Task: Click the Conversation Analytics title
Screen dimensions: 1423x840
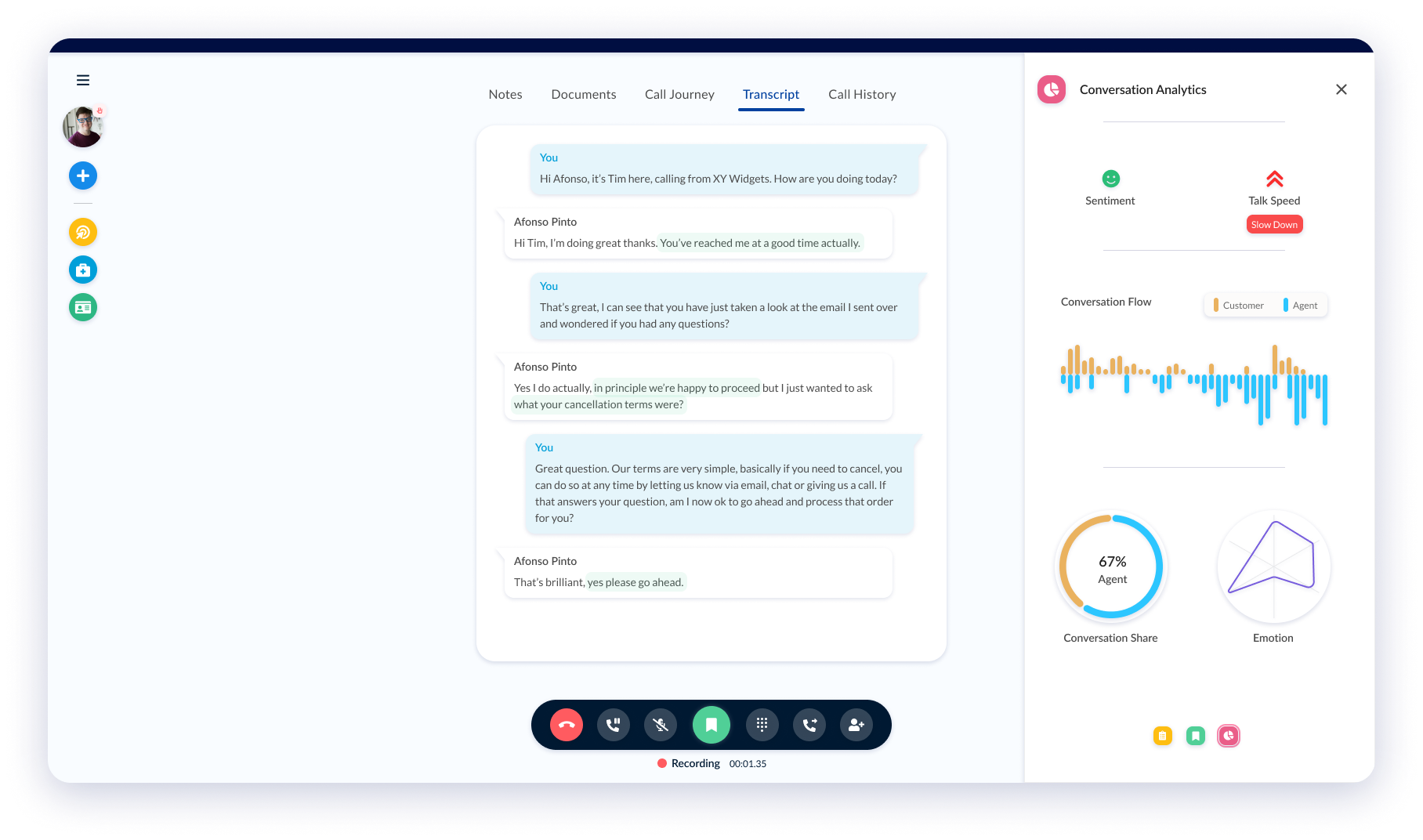Action: tap(1143, 89)
